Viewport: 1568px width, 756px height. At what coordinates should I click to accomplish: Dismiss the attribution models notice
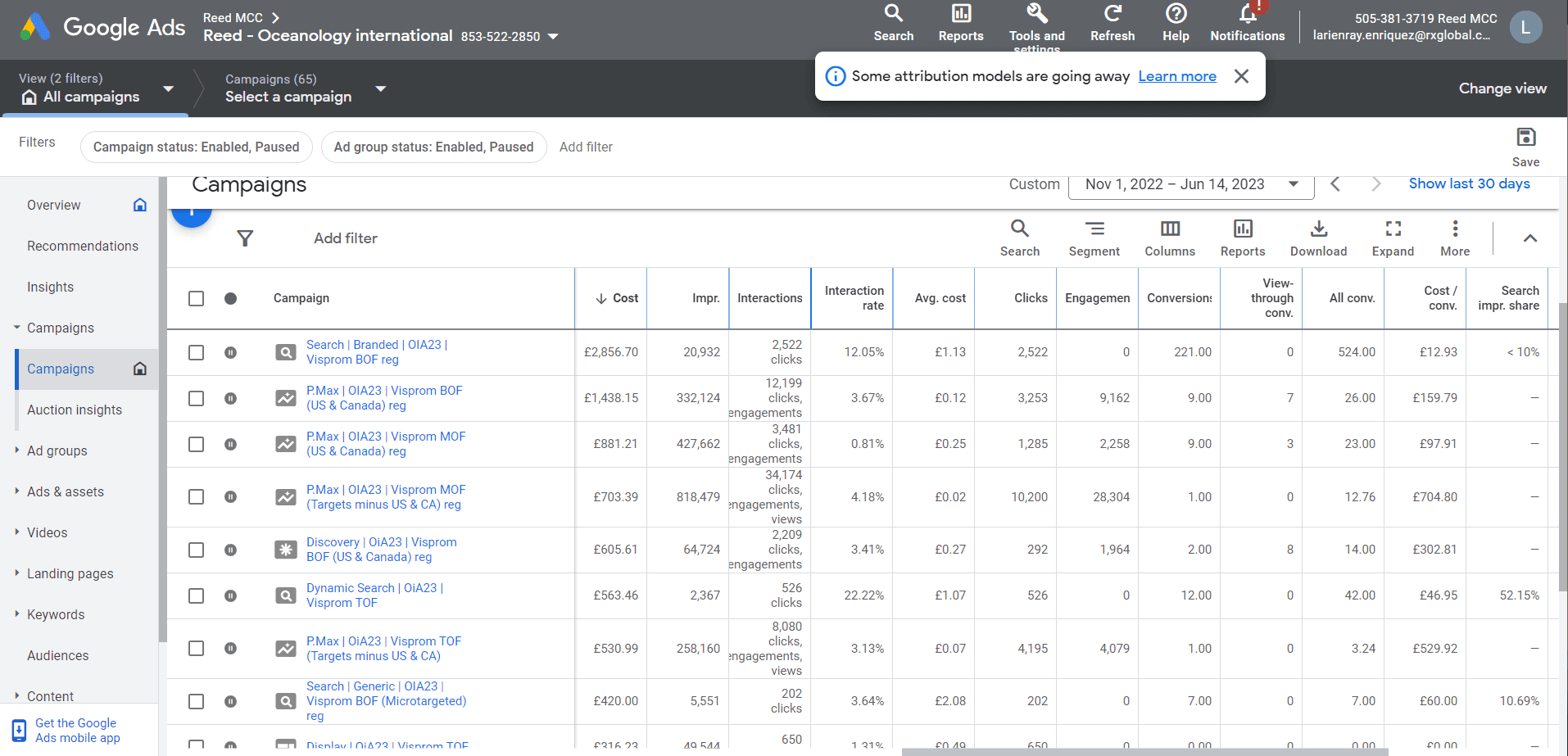tap(1241, 76)
